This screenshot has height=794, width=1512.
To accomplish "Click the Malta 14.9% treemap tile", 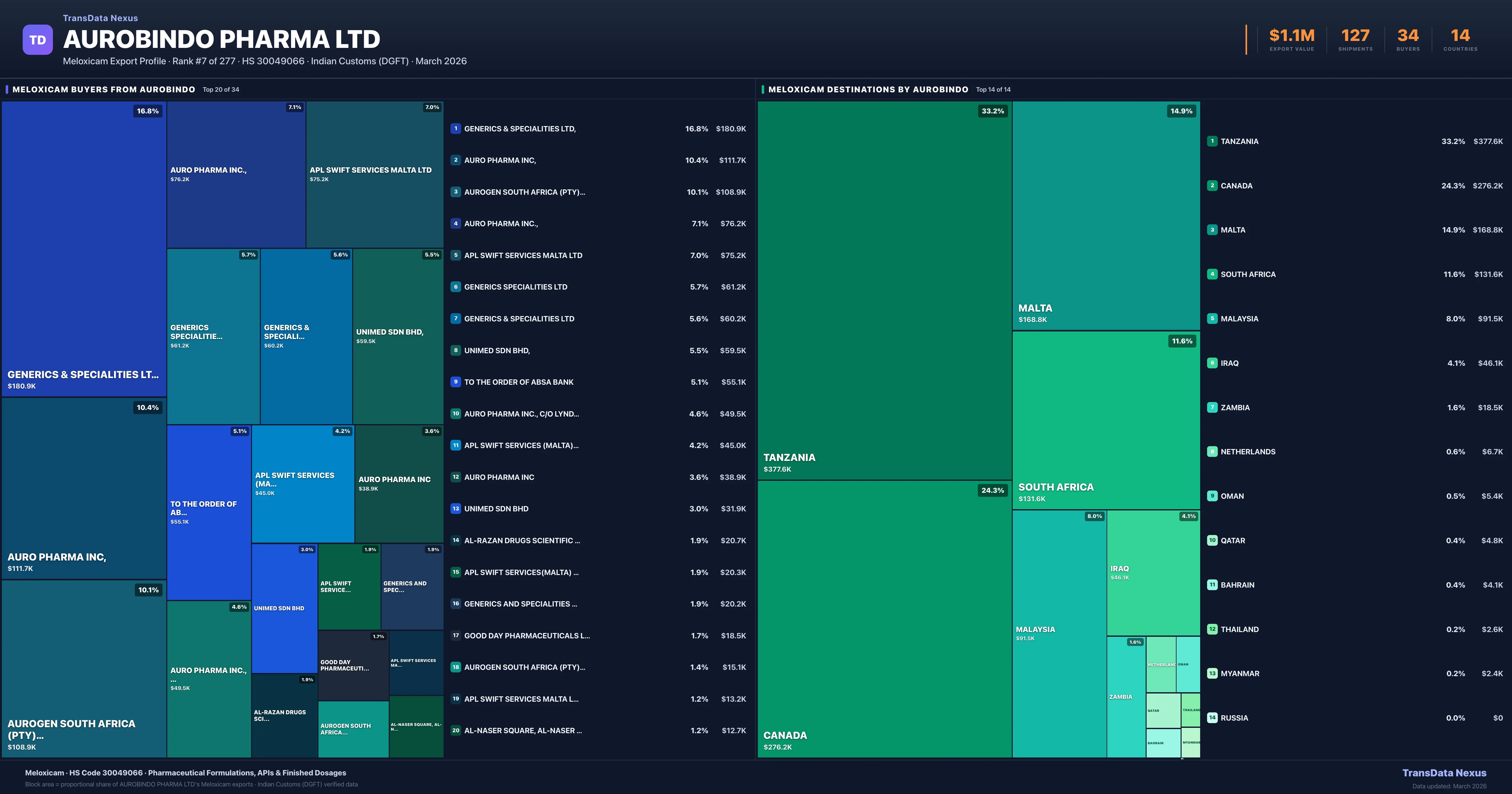I will 1106,216.
